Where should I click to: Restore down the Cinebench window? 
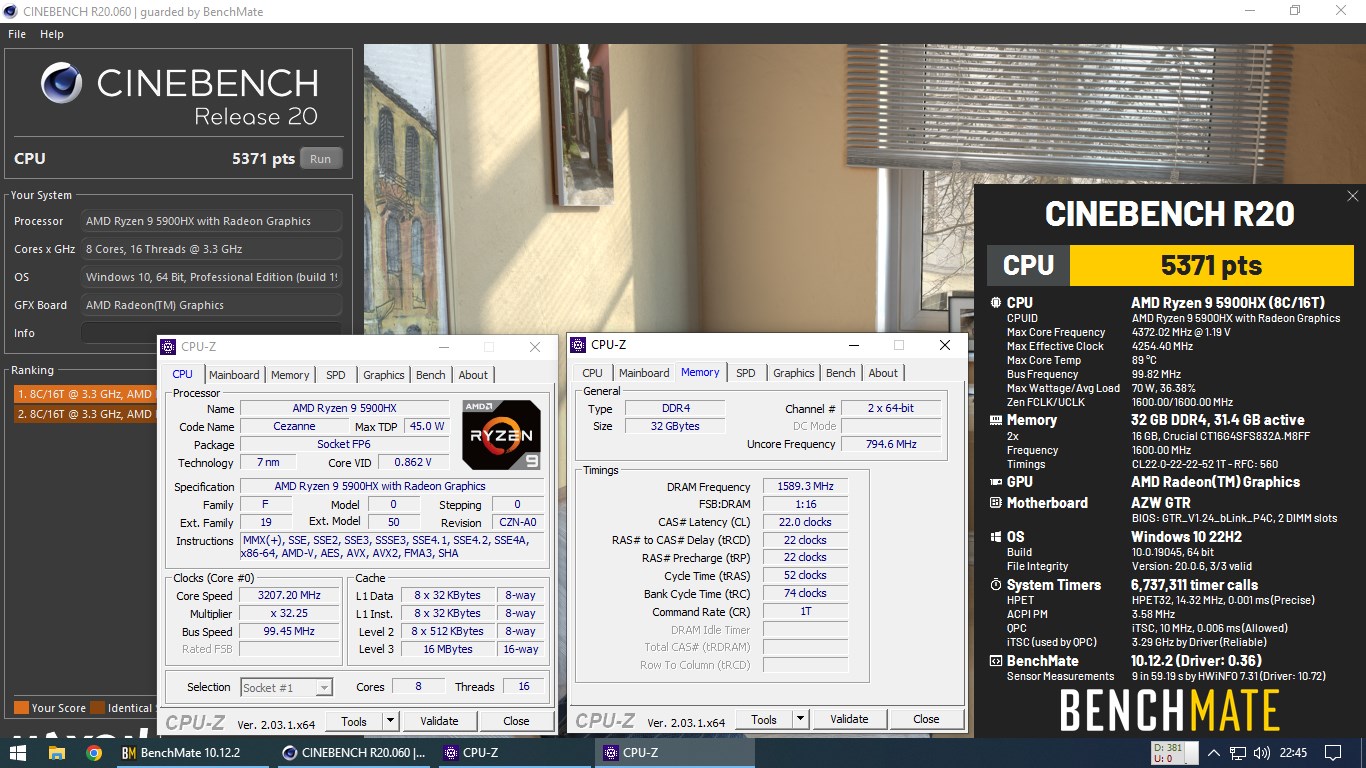point(1295,11)
